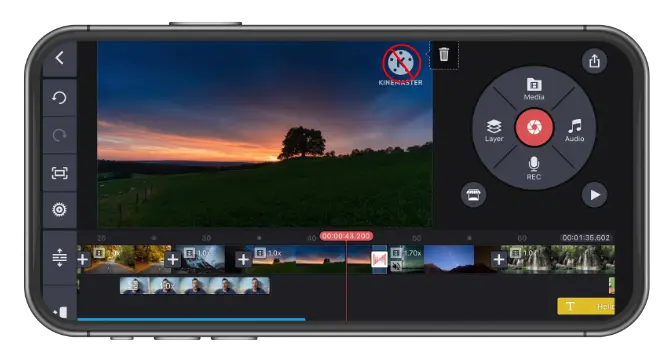
Task: Open the share export icon
Action: coord(594,61)
